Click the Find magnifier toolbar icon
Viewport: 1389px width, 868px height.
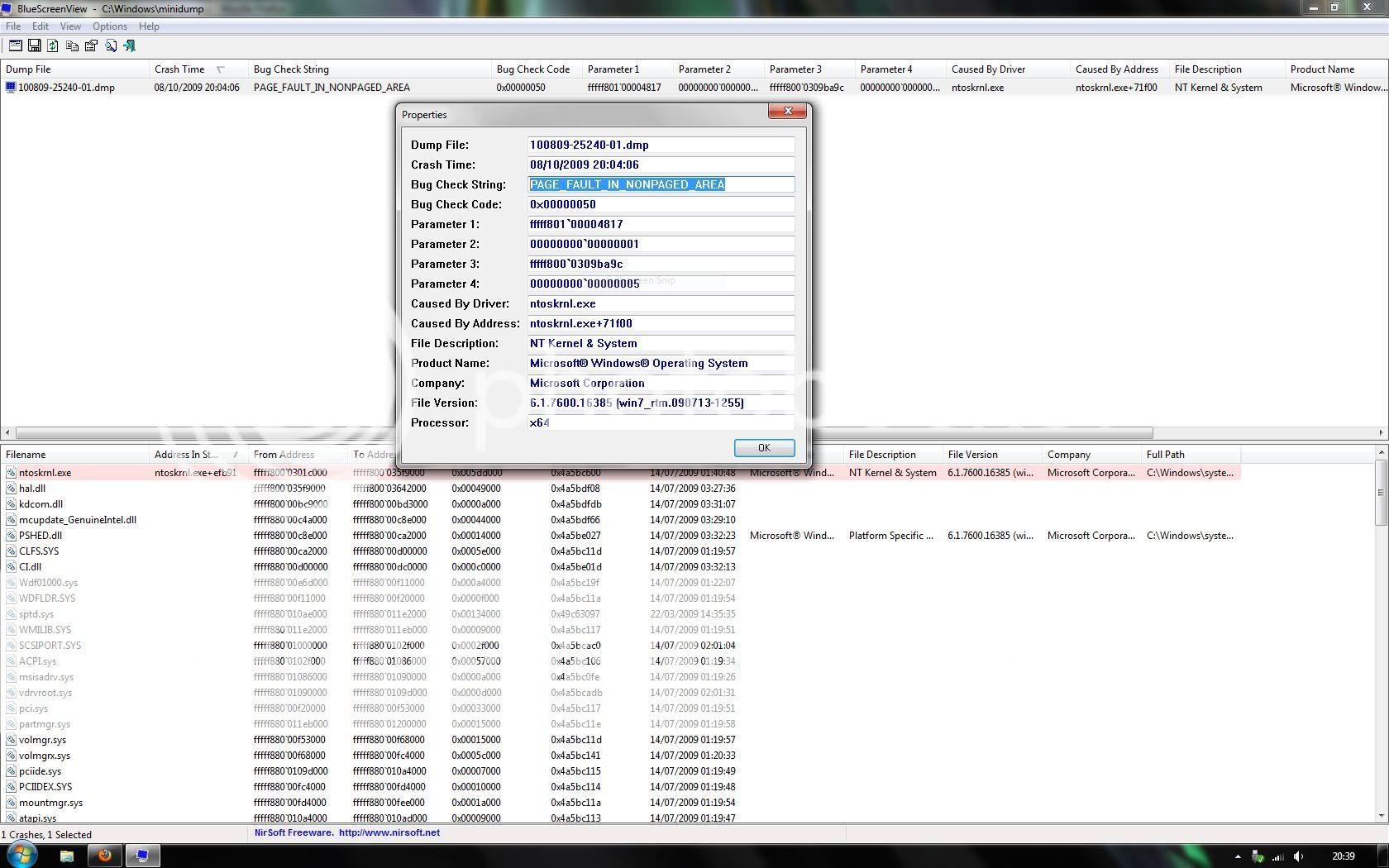point(110,46)
